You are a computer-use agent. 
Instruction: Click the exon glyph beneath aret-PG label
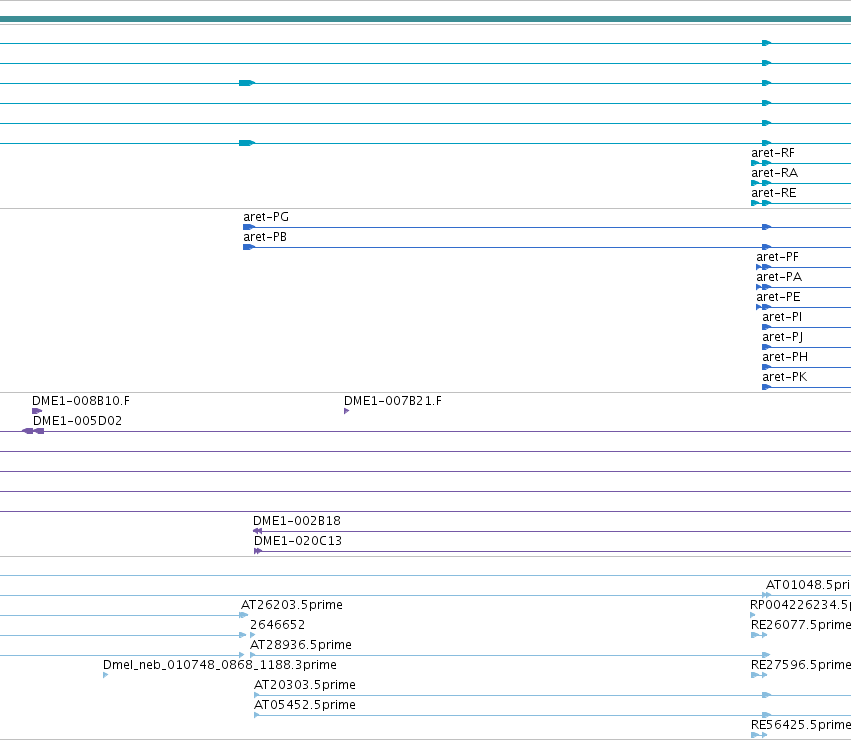tap(249, 227)
